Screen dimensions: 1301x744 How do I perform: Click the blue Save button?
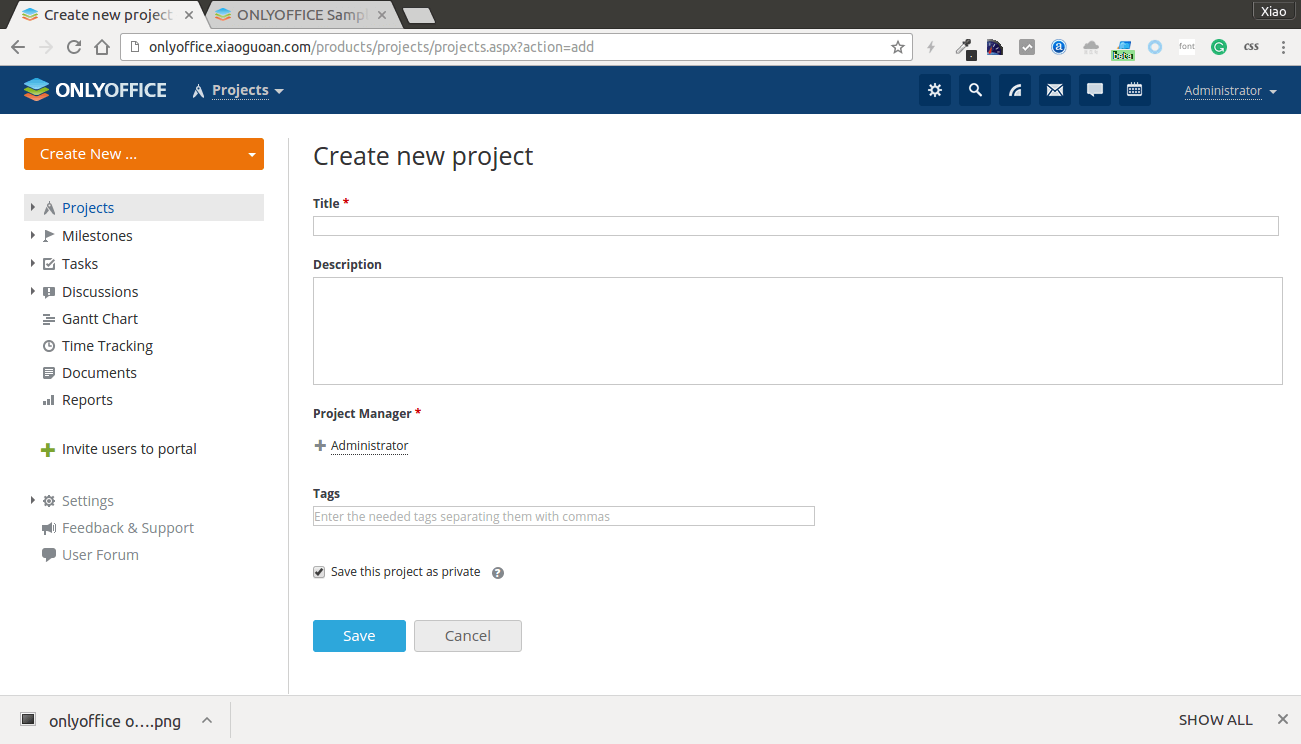click(359, 636)
